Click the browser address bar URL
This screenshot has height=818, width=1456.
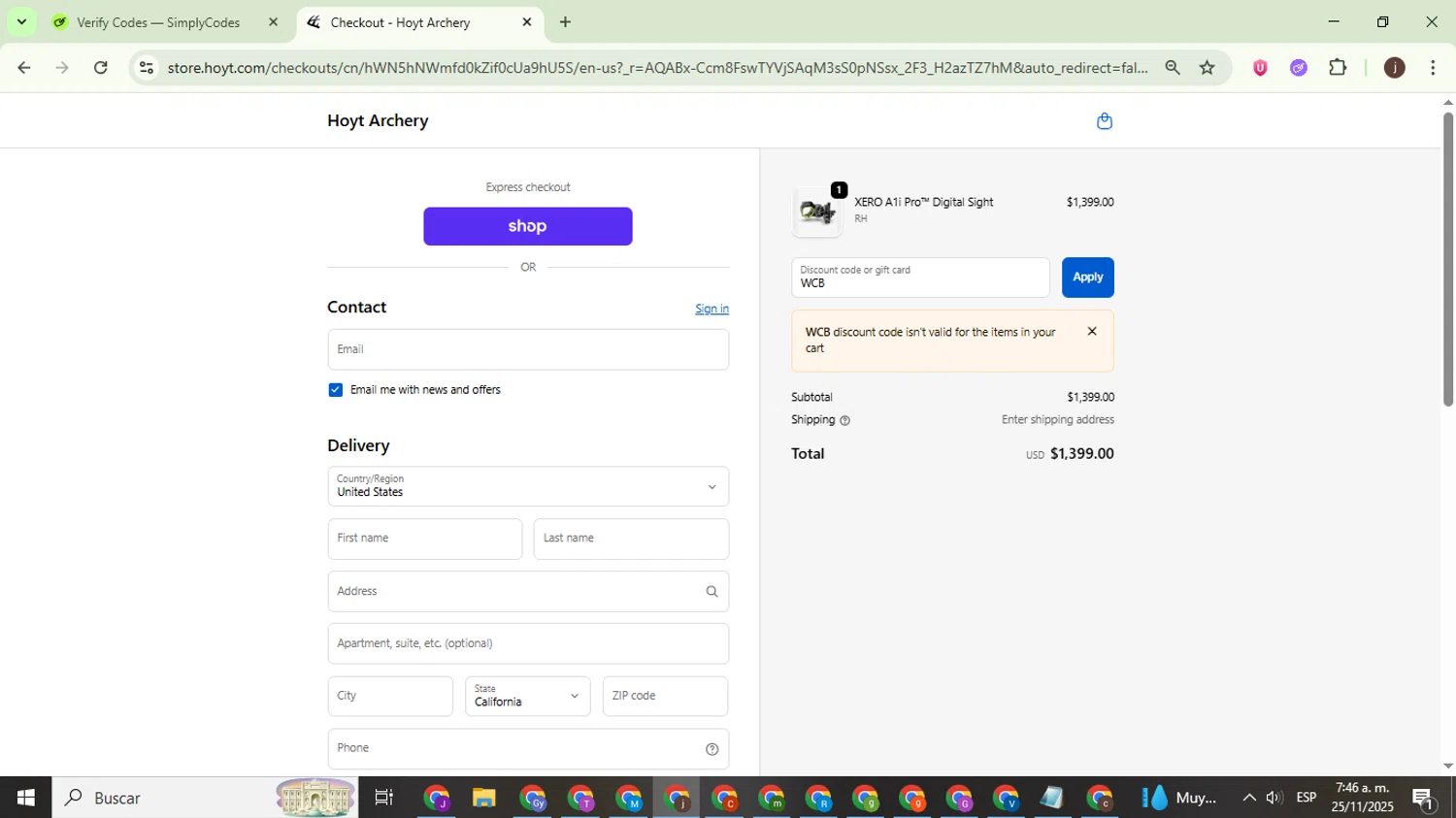[657, 68]
